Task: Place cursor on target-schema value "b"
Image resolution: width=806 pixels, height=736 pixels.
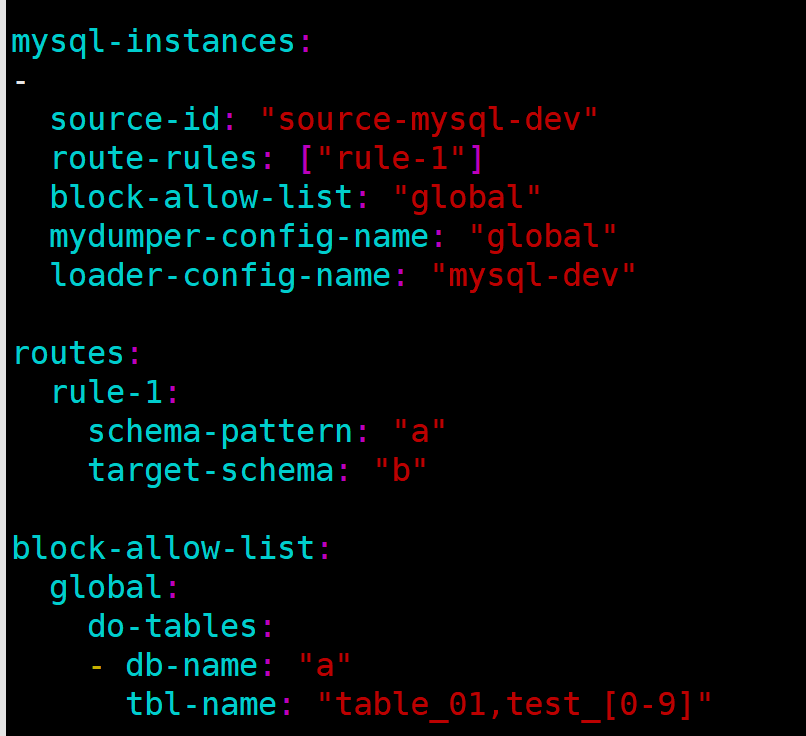Action: pos(401,470)
